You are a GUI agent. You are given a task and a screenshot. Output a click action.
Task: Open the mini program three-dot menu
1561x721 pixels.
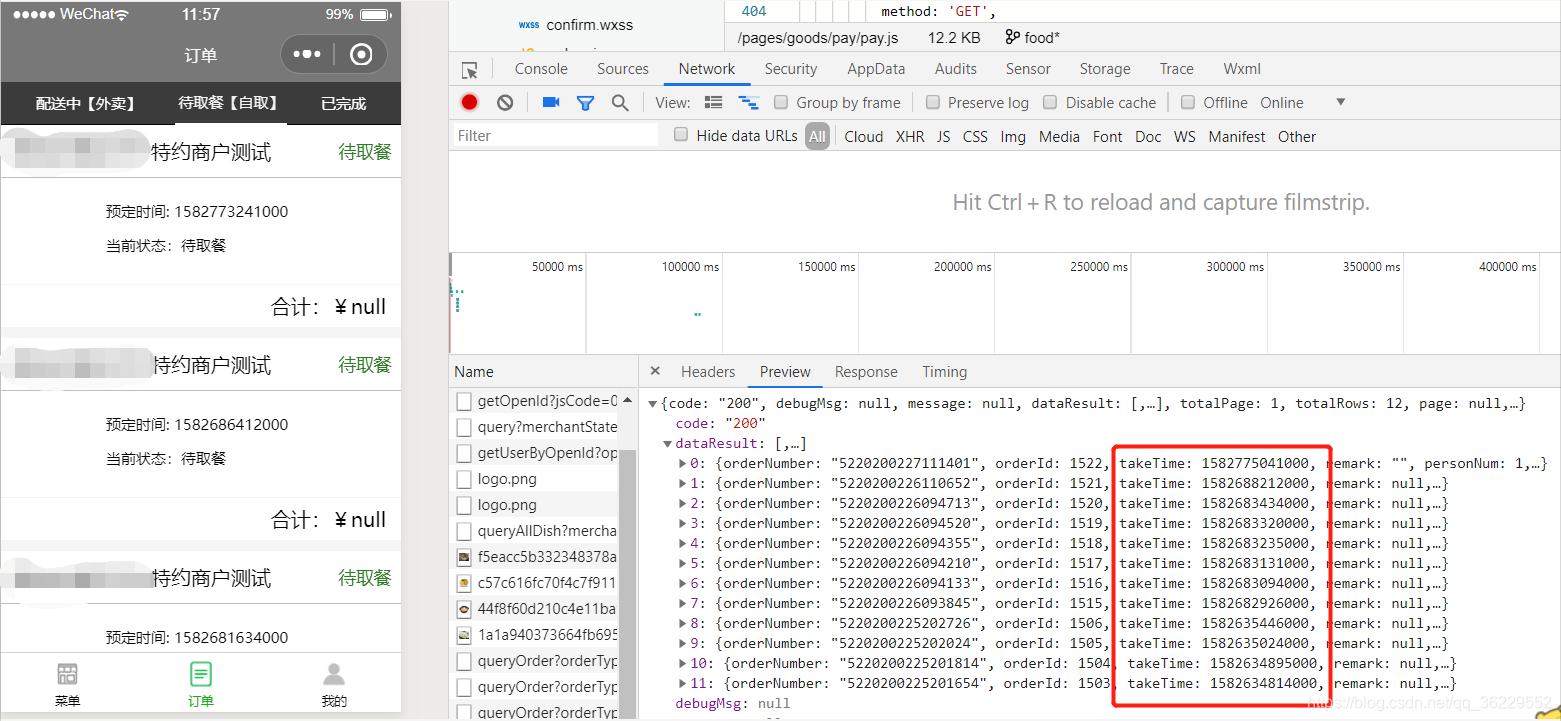click(x=306, y=54)
